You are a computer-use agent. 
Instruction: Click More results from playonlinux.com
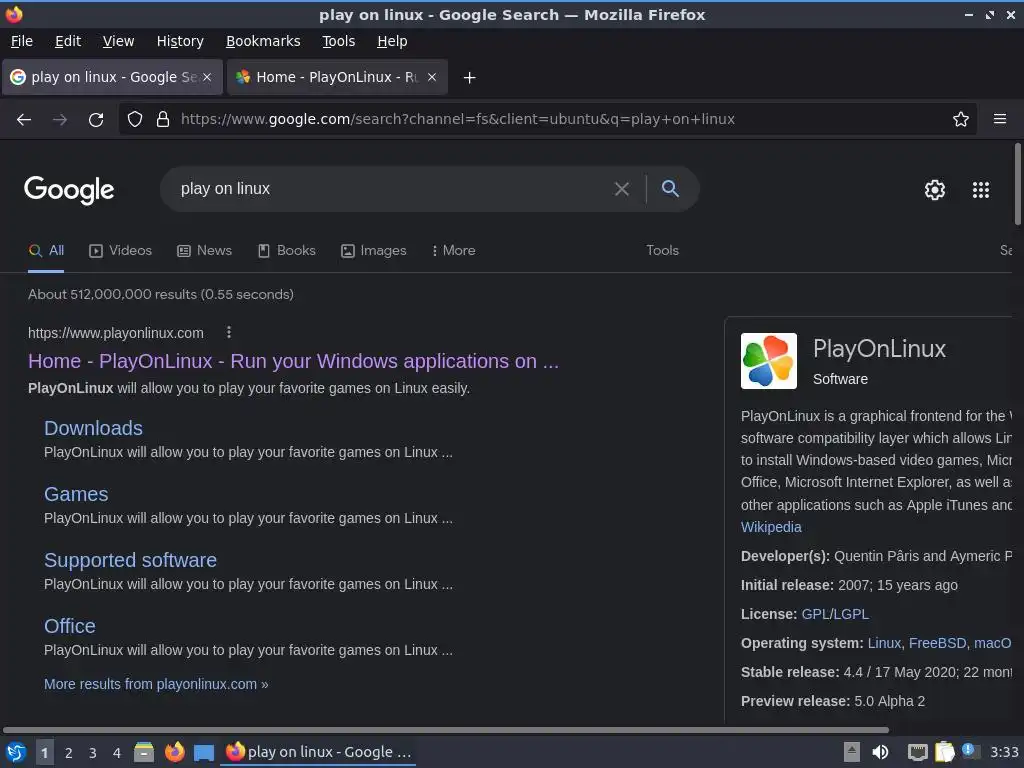point(156,684)
